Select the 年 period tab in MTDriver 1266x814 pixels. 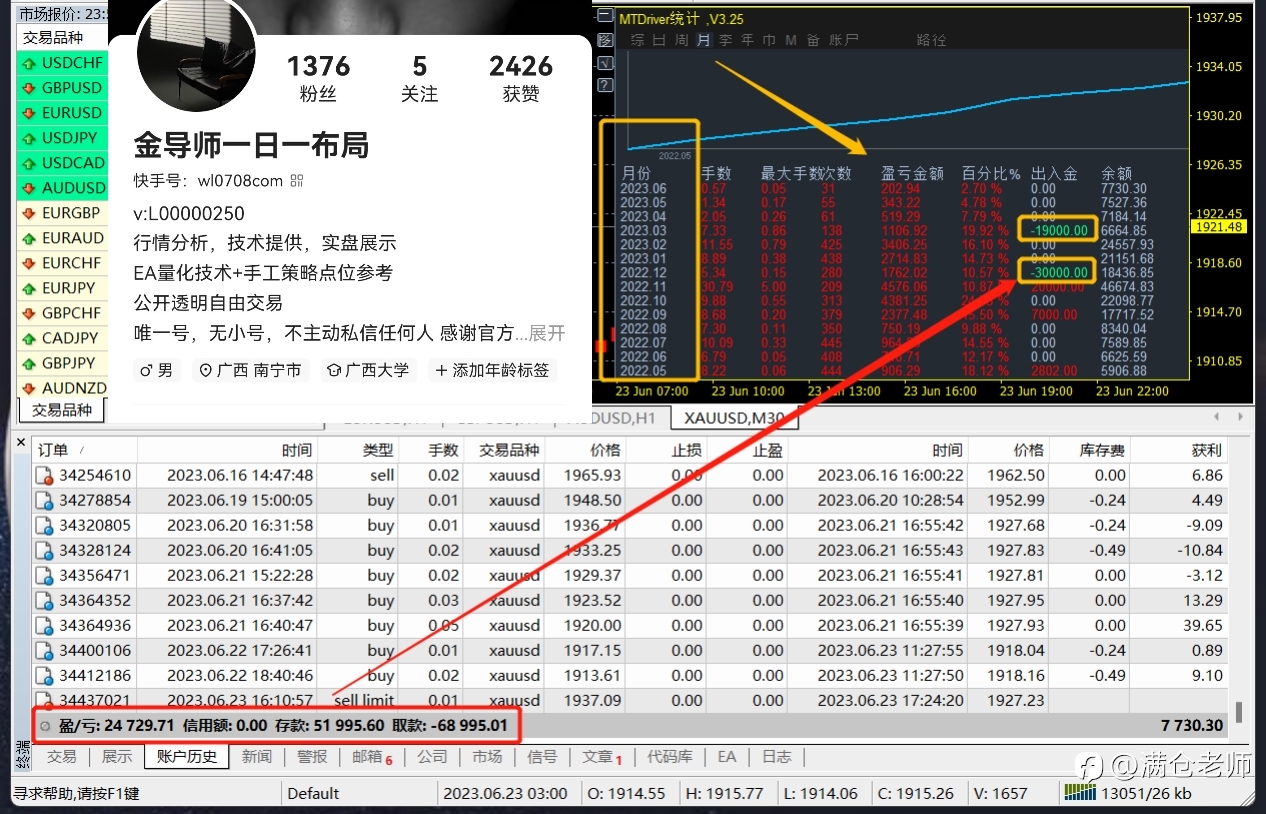click(x=748, y=40)
